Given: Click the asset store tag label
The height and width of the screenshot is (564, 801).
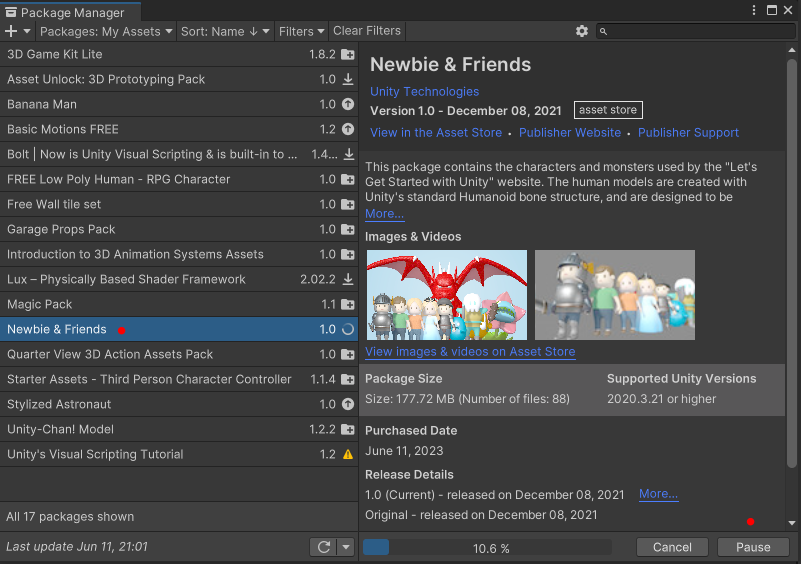Looking at the screenshot, I should [608, 110].
